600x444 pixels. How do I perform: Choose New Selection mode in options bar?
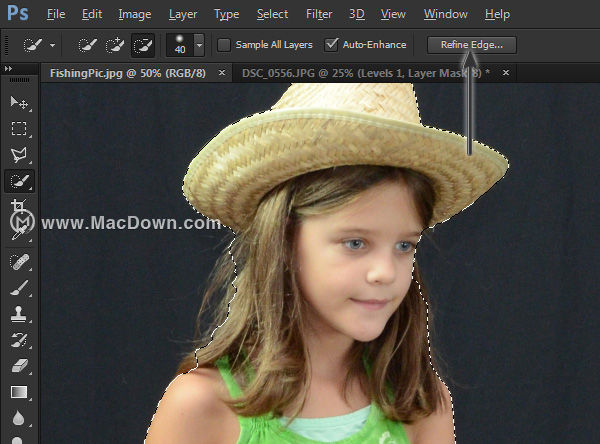(x=88, y=45)
